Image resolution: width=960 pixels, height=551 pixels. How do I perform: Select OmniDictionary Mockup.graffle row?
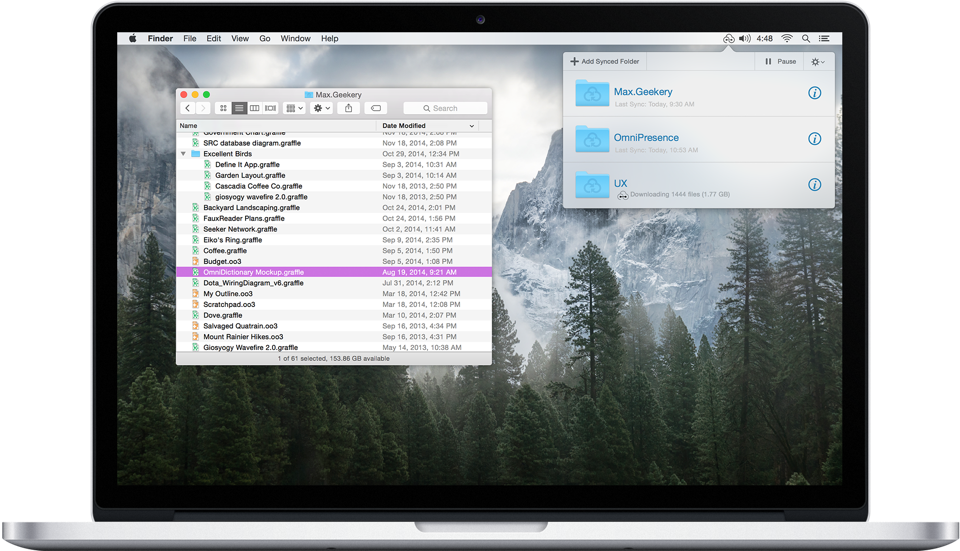click(x=334, y=272)
